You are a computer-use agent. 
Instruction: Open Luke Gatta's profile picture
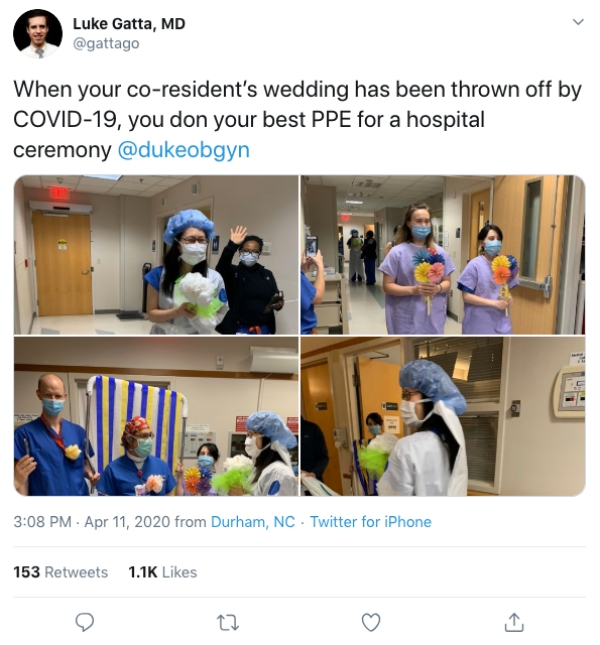[37, 34]
